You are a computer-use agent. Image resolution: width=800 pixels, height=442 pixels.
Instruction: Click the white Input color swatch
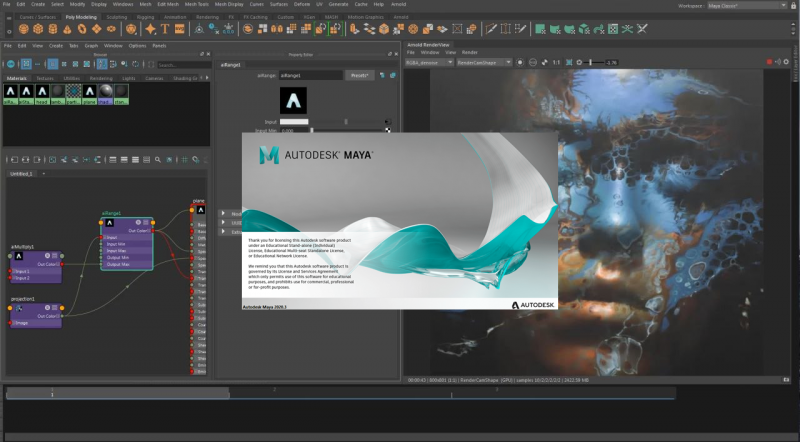pos(294,122)
